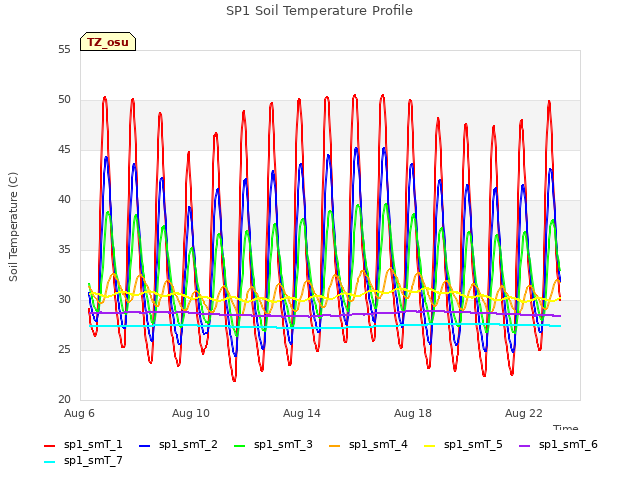
Task: Click the Soil Temperature (C) axis label
Action: pyautogui.click(x=13, y=227)
